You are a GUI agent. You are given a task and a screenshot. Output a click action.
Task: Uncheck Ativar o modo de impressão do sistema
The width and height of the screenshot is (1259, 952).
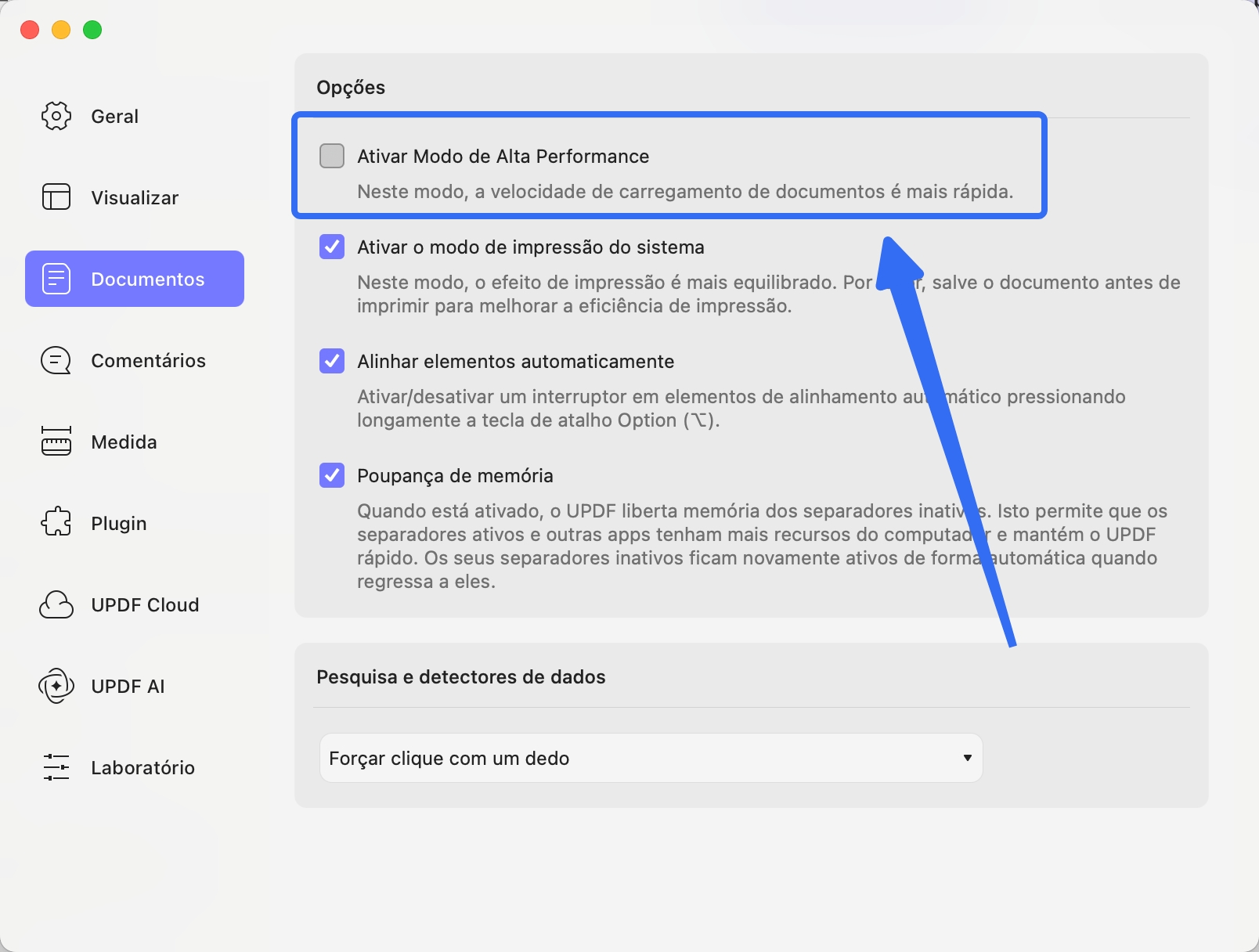pos(332,247)
